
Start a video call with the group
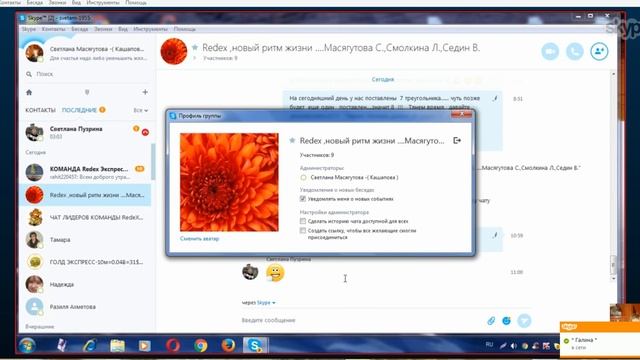[x=550, y=51]
